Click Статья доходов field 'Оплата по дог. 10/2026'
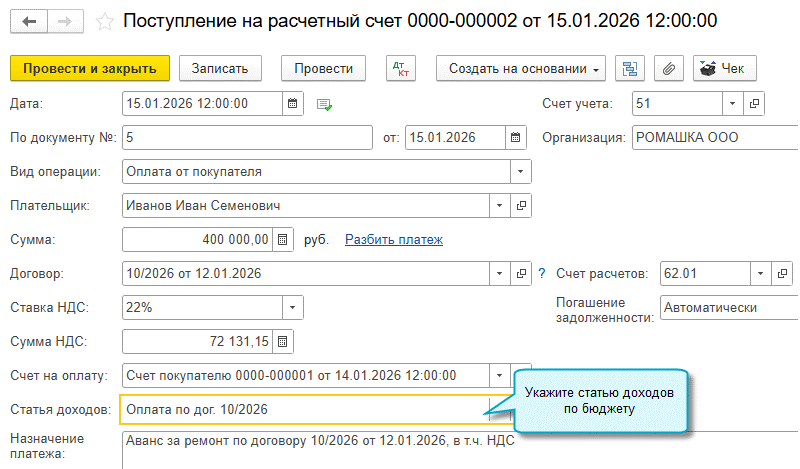 pyautogui.click(x=304, y=409)
